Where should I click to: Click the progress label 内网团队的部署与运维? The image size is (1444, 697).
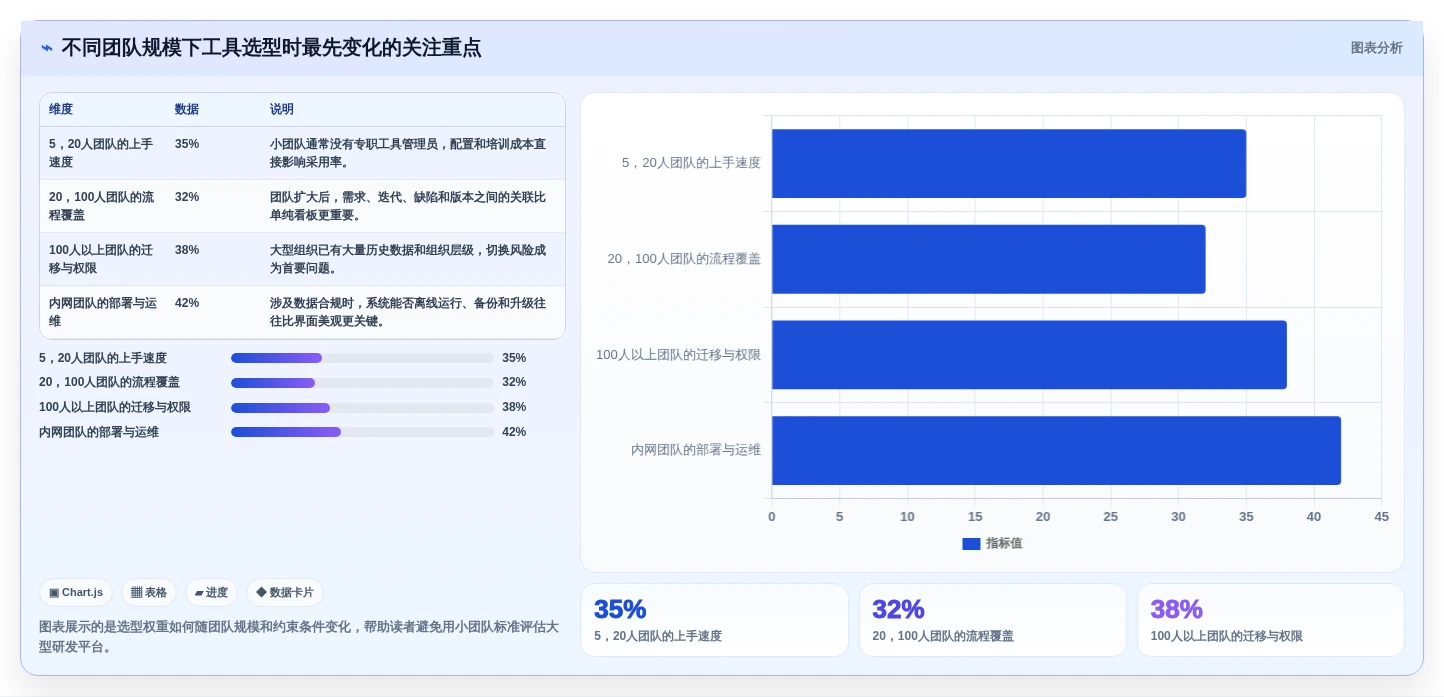(99, 432)
